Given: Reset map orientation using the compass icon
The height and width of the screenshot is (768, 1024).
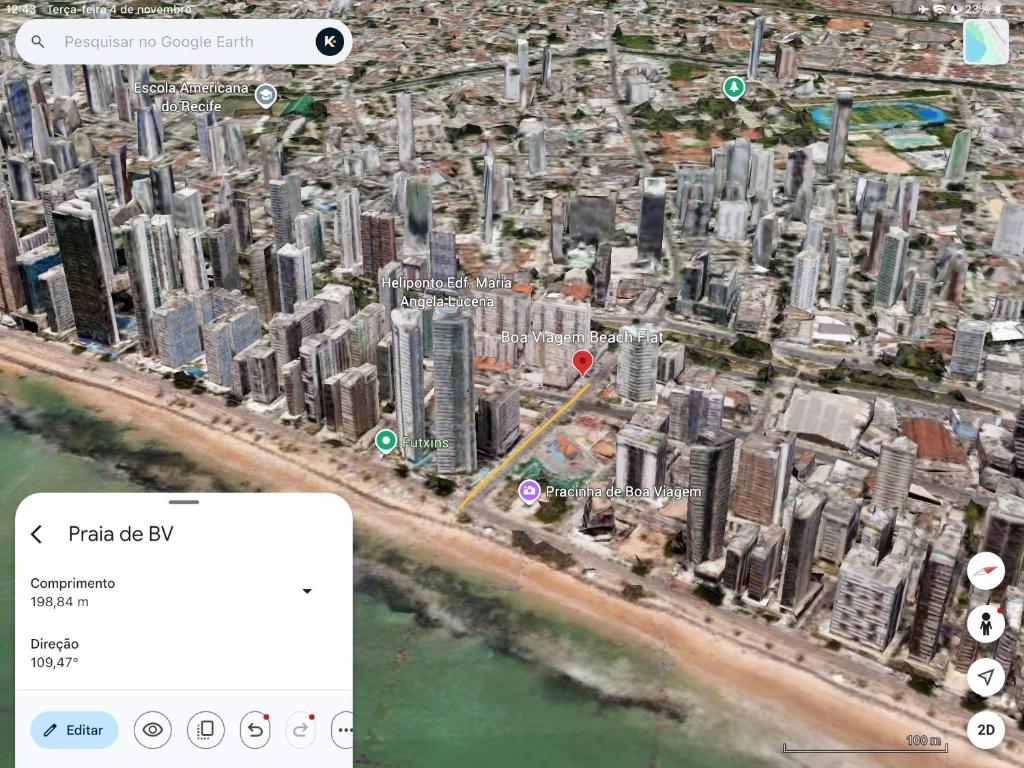Looking at the screenshot, I should (986, 571).
